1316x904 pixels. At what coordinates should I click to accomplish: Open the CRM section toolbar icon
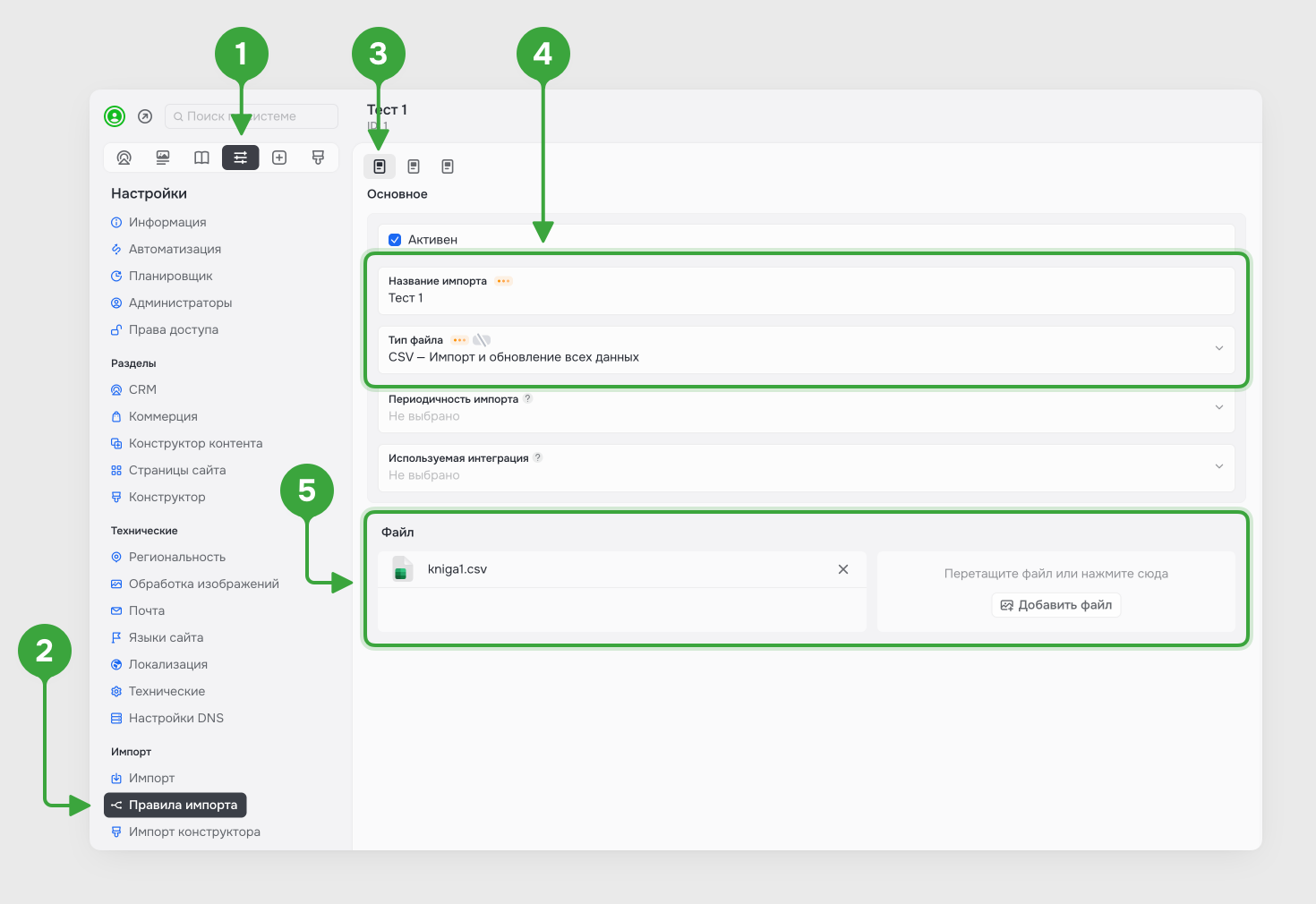(124, 158)
